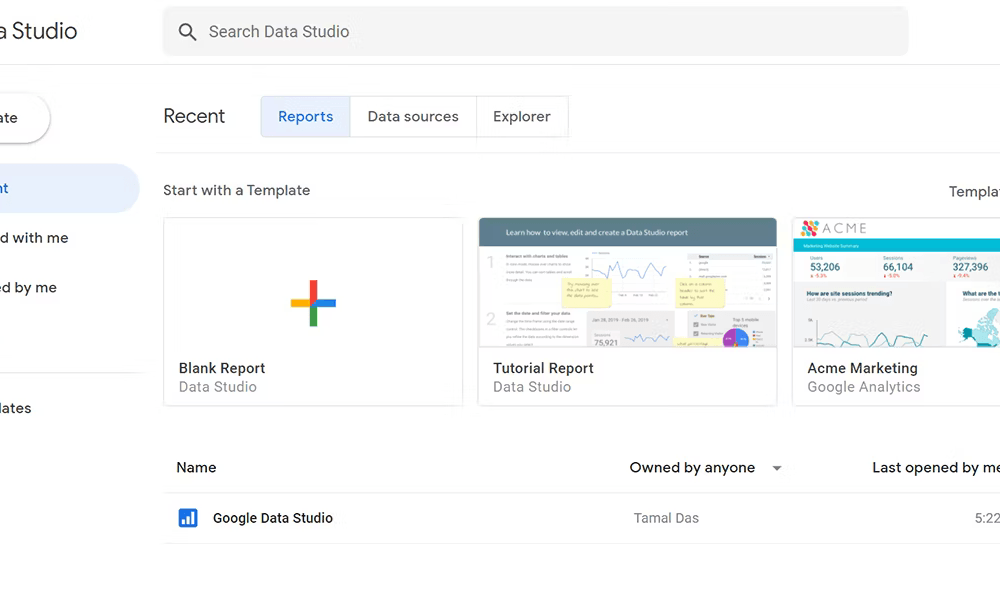
Task: Open the Google Data Studio report name
Action: click(x=273, y=518)
